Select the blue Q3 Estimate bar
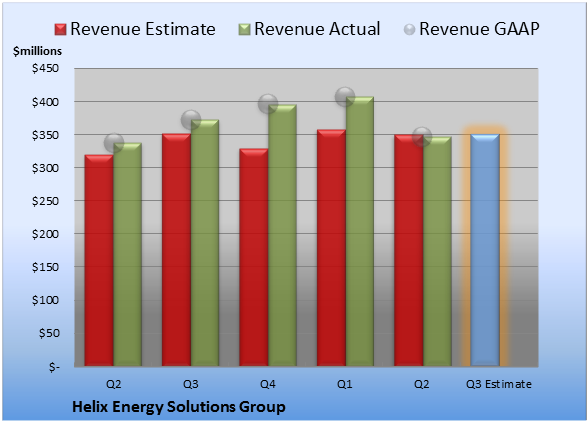This screenshot has height=422, width=588. (x=485, y=250)
